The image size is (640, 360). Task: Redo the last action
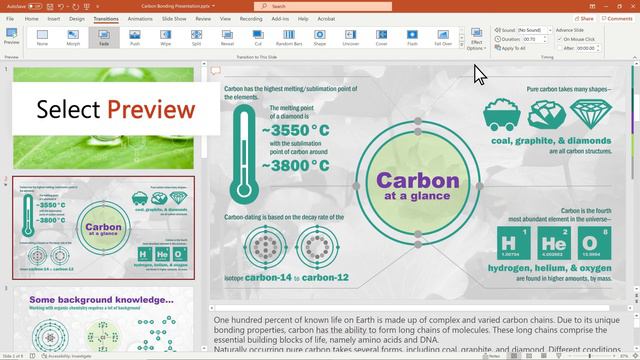tap(76, 7)
